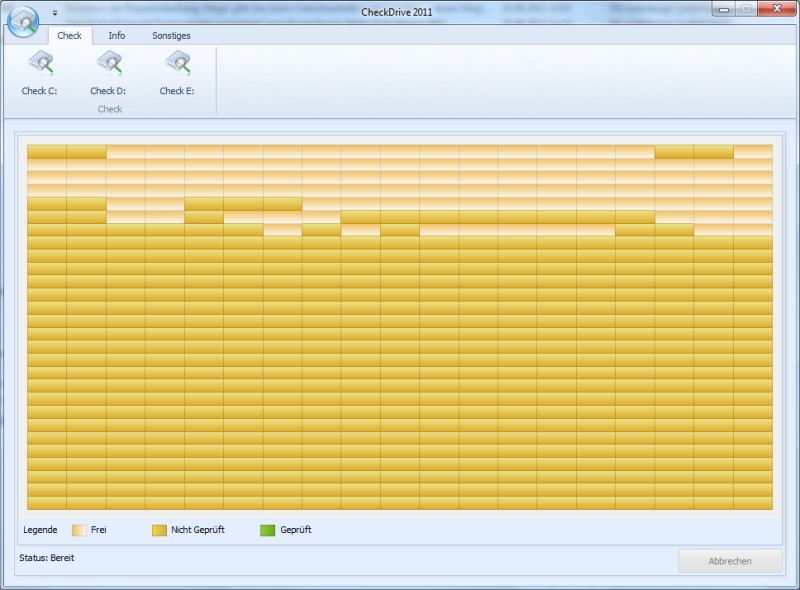
Task: Minimize the CheckDrive 2011 window
Action: click(724, 8)
